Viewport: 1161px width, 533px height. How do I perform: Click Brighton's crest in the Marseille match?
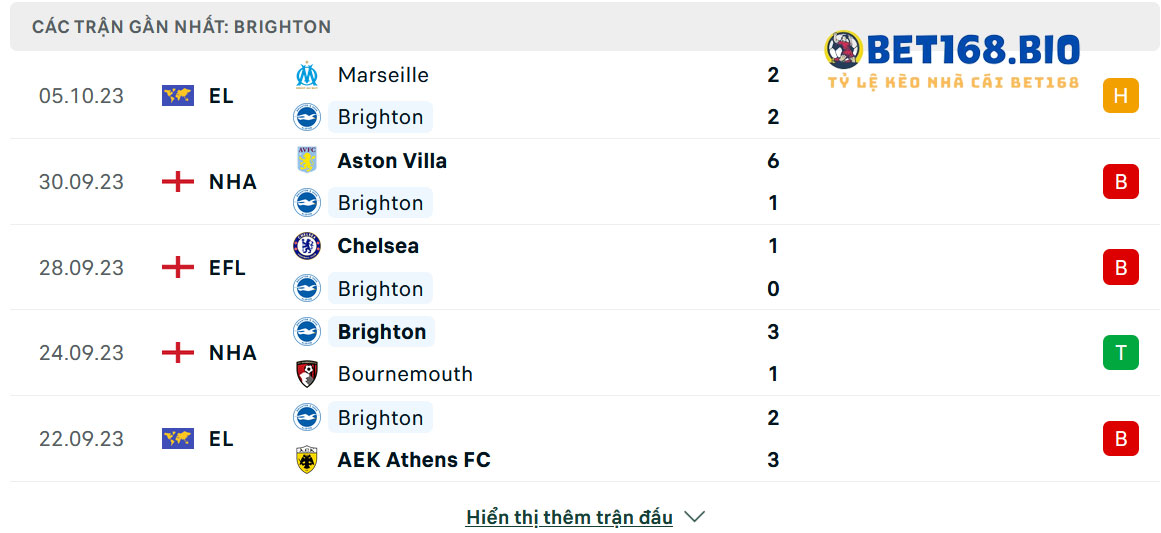coord(307,117)
